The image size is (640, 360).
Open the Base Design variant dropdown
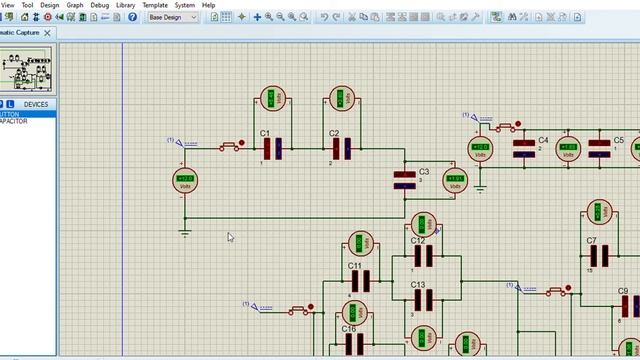[173, 17]
